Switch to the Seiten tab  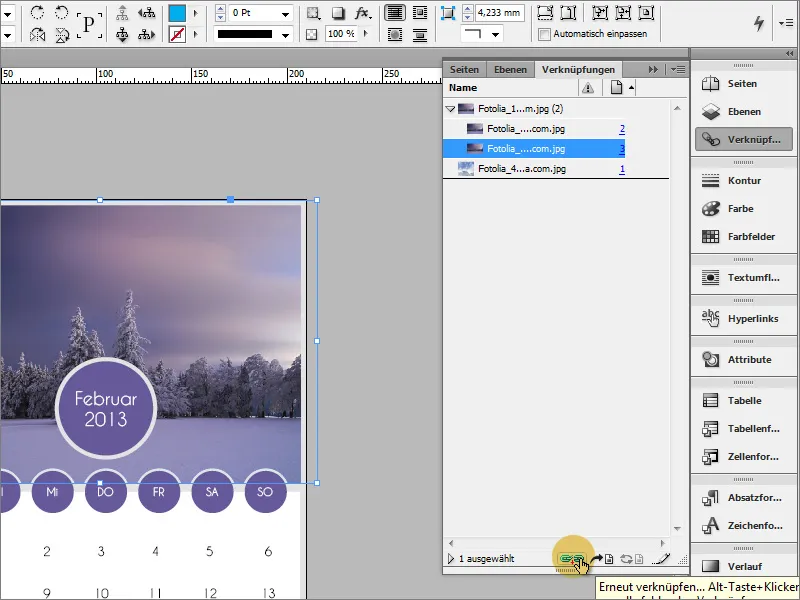click(464, 69)
